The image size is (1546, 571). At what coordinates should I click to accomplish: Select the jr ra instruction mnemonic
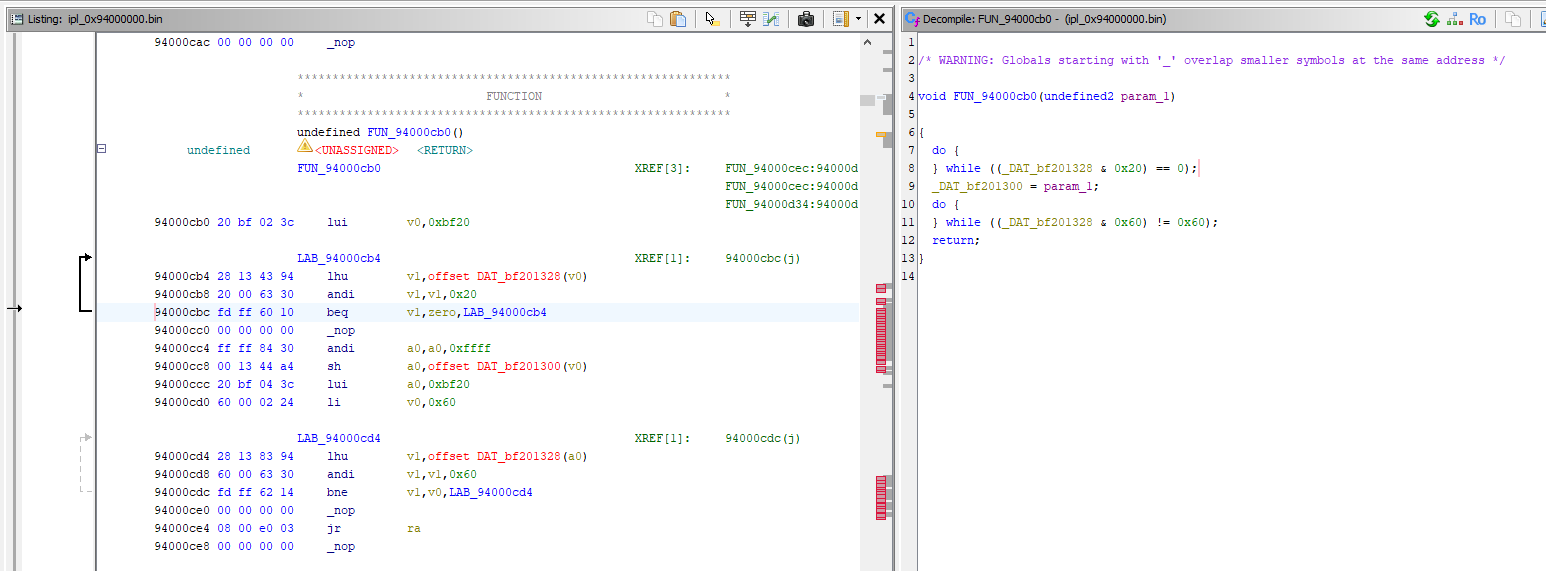[x=334, y=528]
